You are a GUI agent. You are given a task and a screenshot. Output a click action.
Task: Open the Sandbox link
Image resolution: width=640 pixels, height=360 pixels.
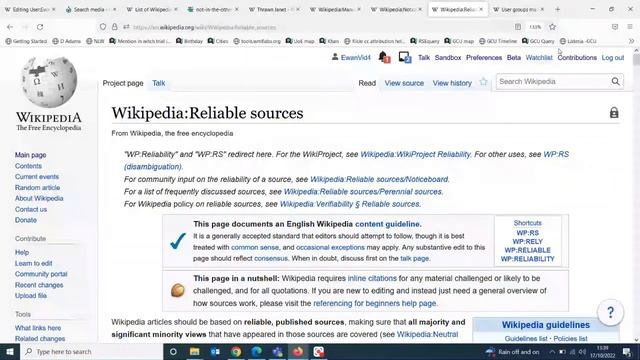pos(448,58)
